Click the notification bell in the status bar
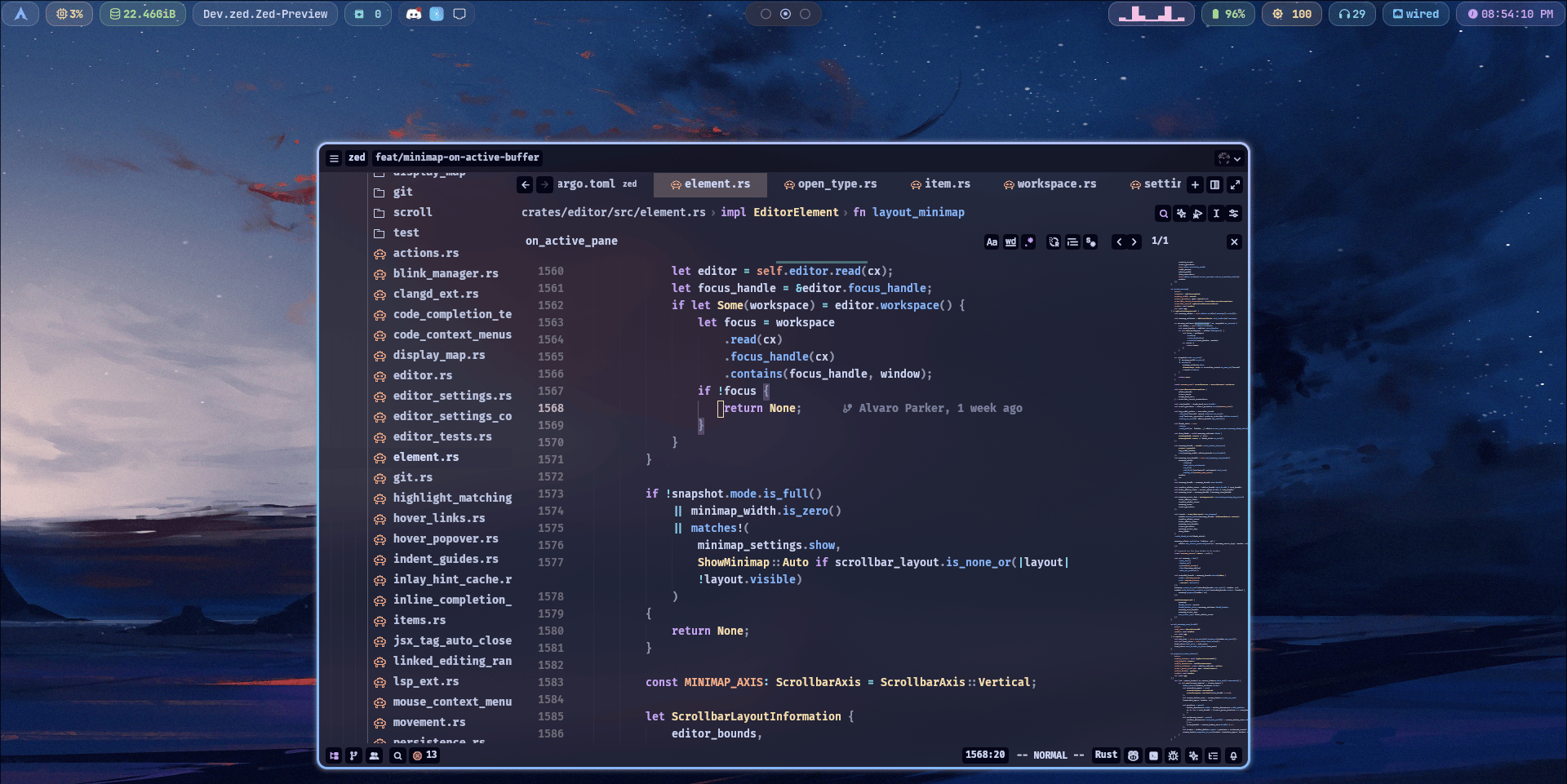Viewport: 1567px width, 784px height. (x=1232, y=755)
